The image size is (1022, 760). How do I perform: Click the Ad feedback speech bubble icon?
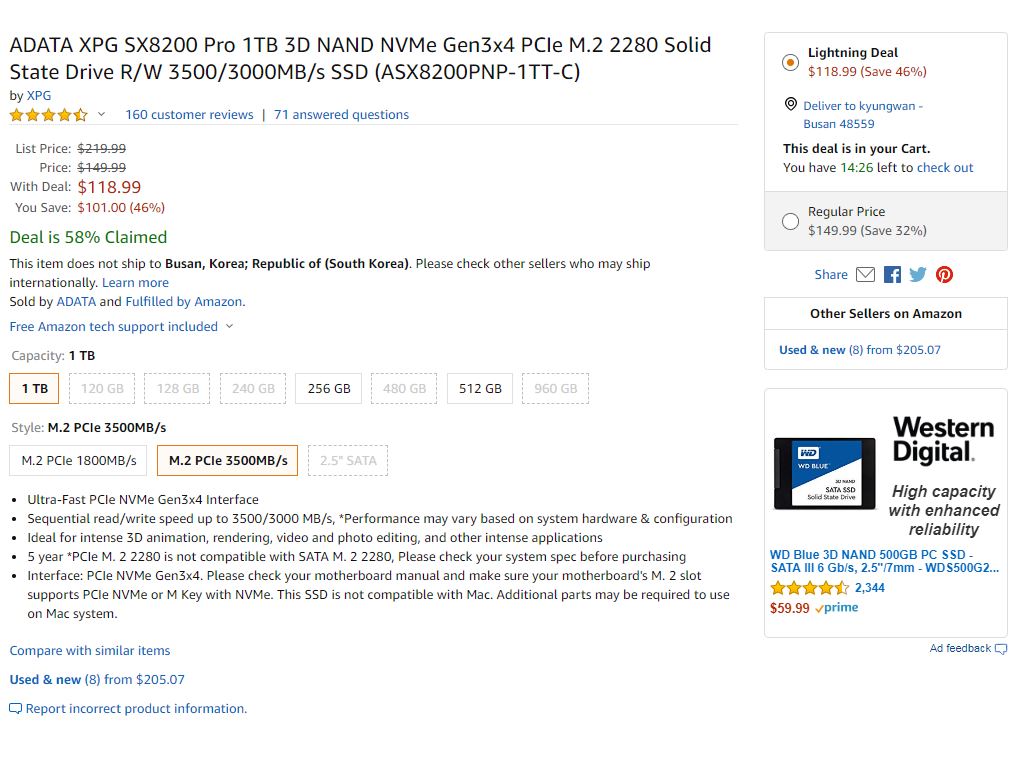(1001, 649)
